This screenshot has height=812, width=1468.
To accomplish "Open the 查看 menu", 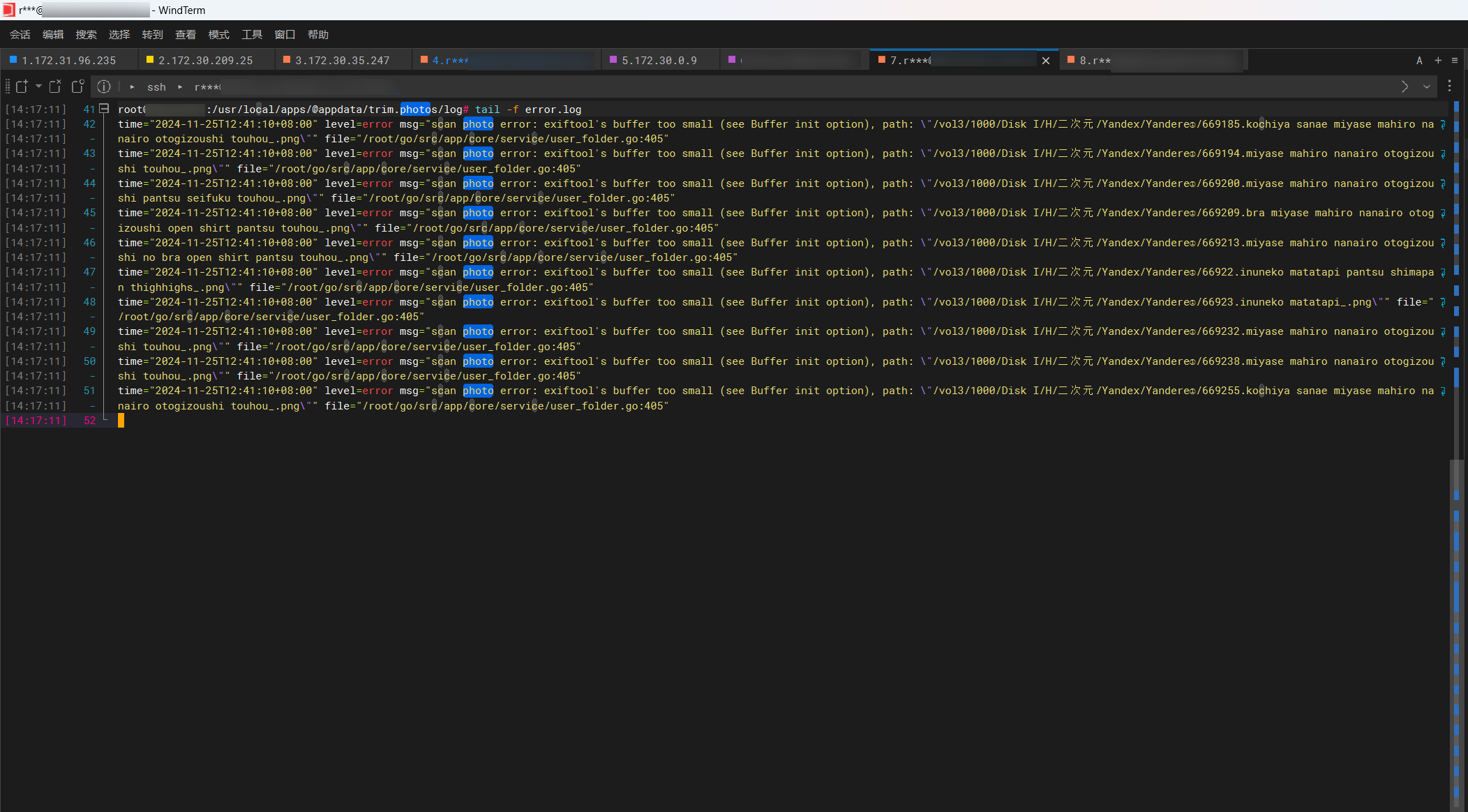I will tap(186, 35).
